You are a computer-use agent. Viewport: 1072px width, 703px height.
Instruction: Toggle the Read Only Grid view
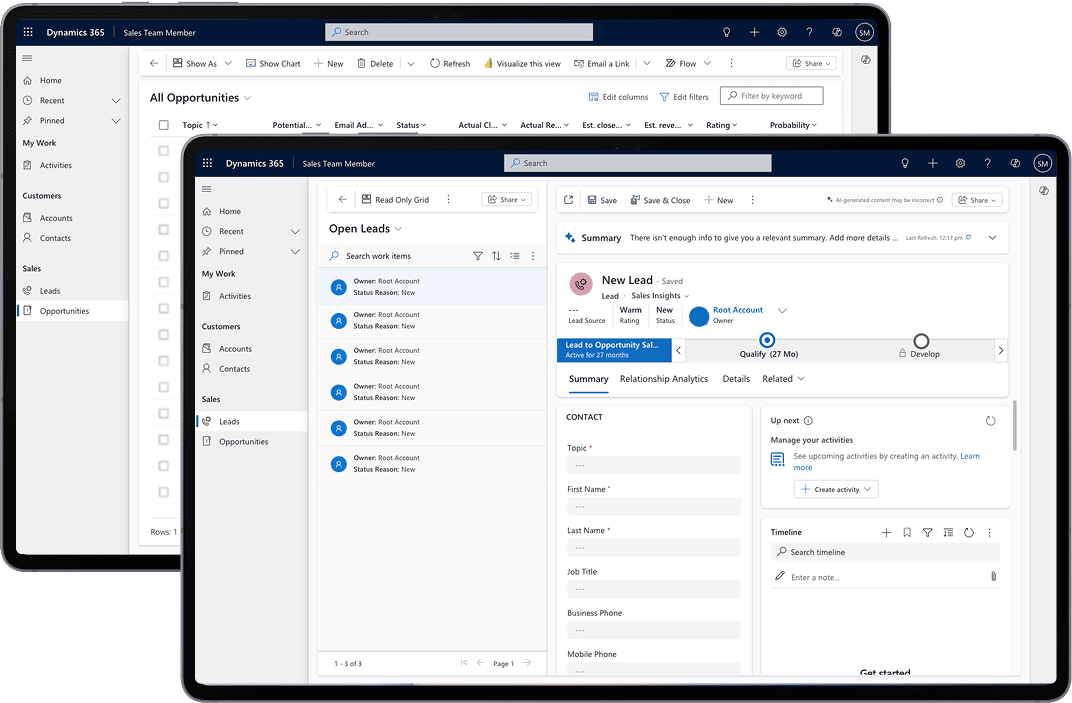coord(396,199)
